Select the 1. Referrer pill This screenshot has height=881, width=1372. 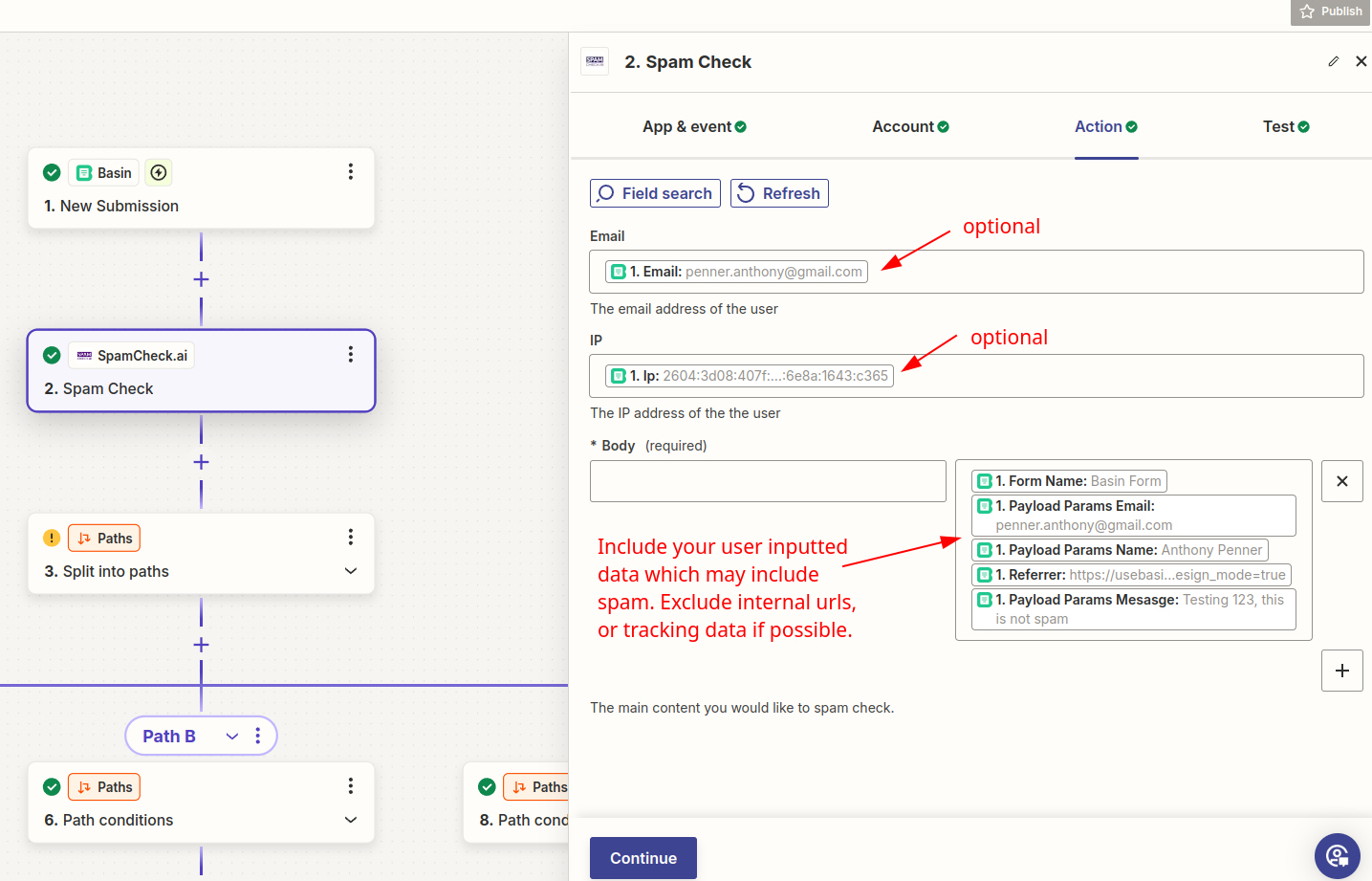(x=1132, y=575)
